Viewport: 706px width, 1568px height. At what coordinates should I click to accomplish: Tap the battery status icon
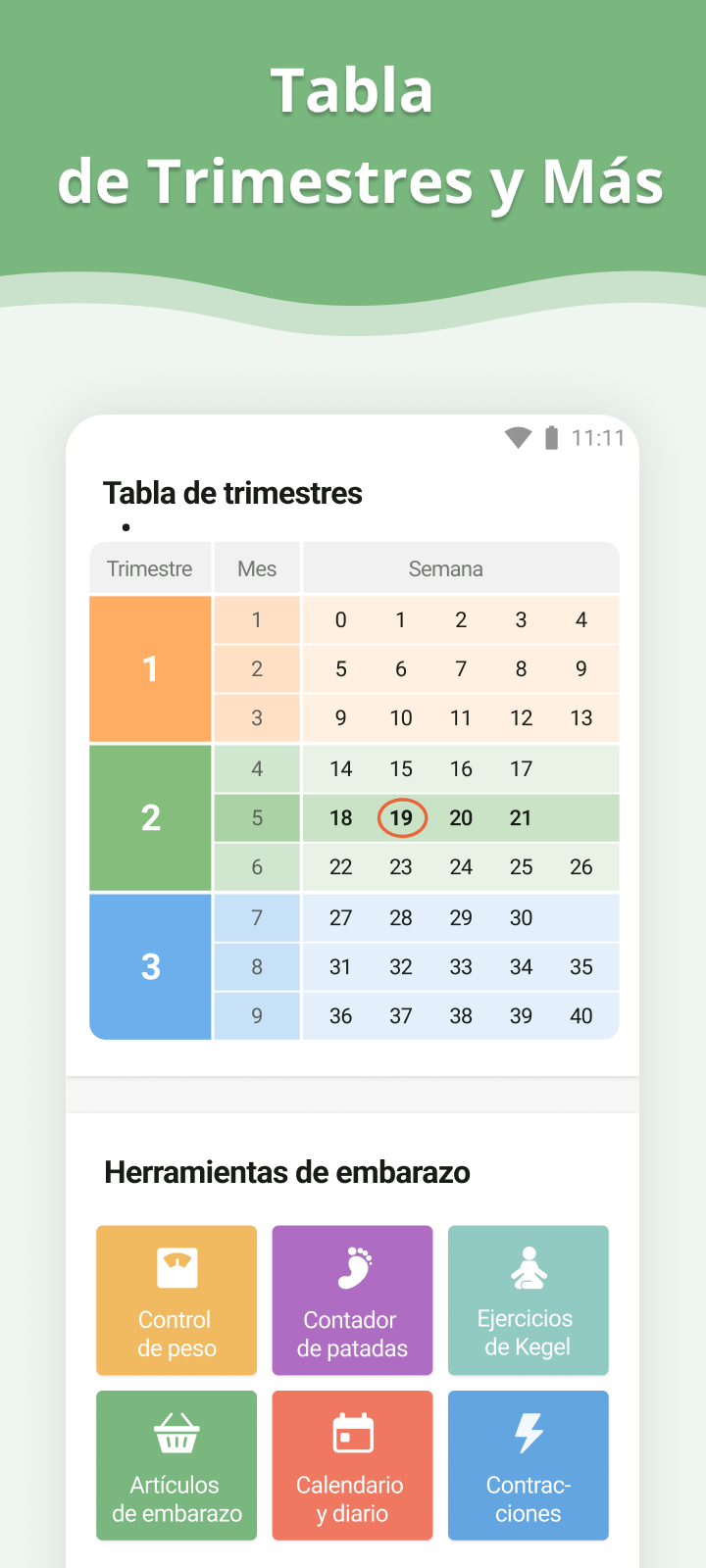551,438
